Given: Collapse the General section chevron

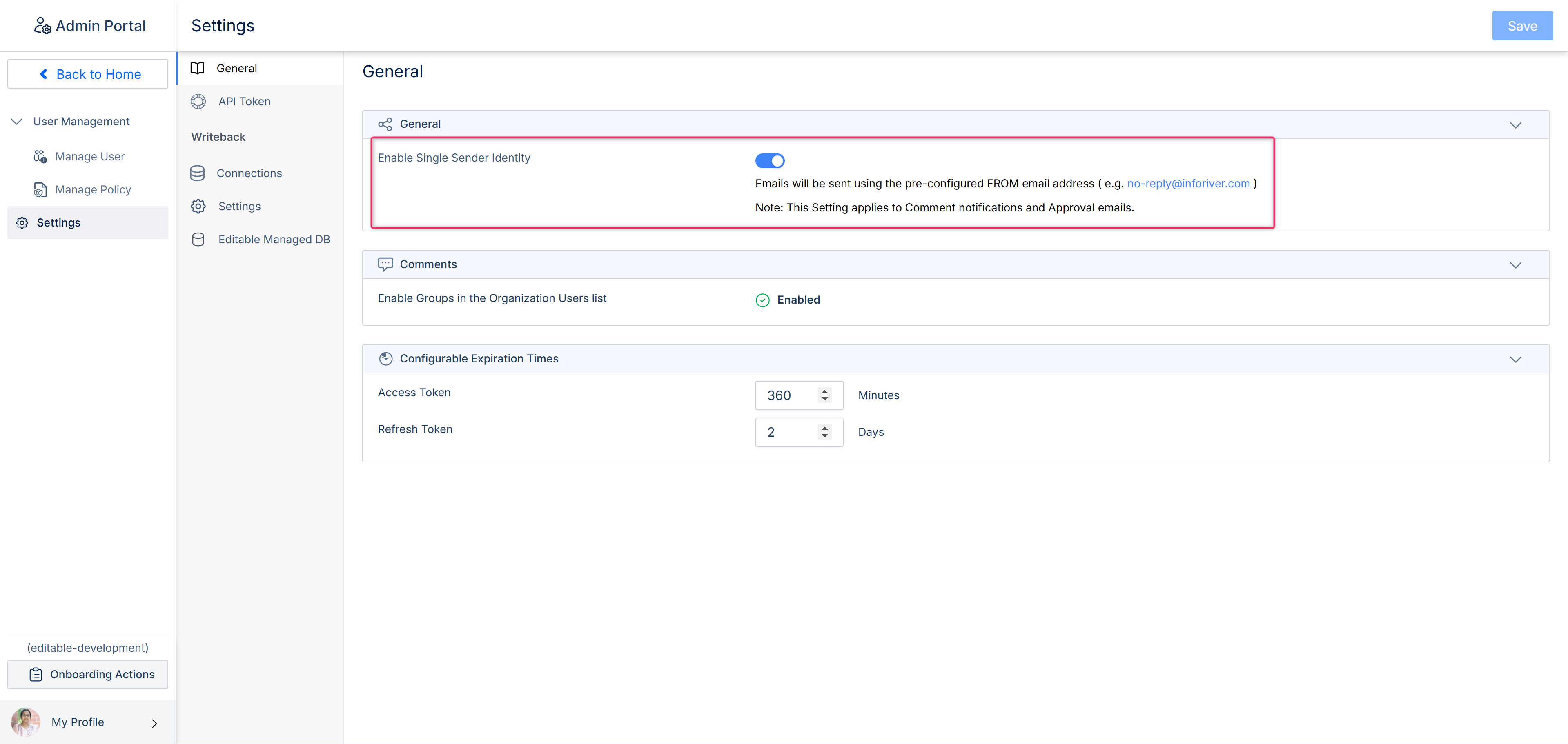Looking at the screenshot, I should click(1515, 125).
